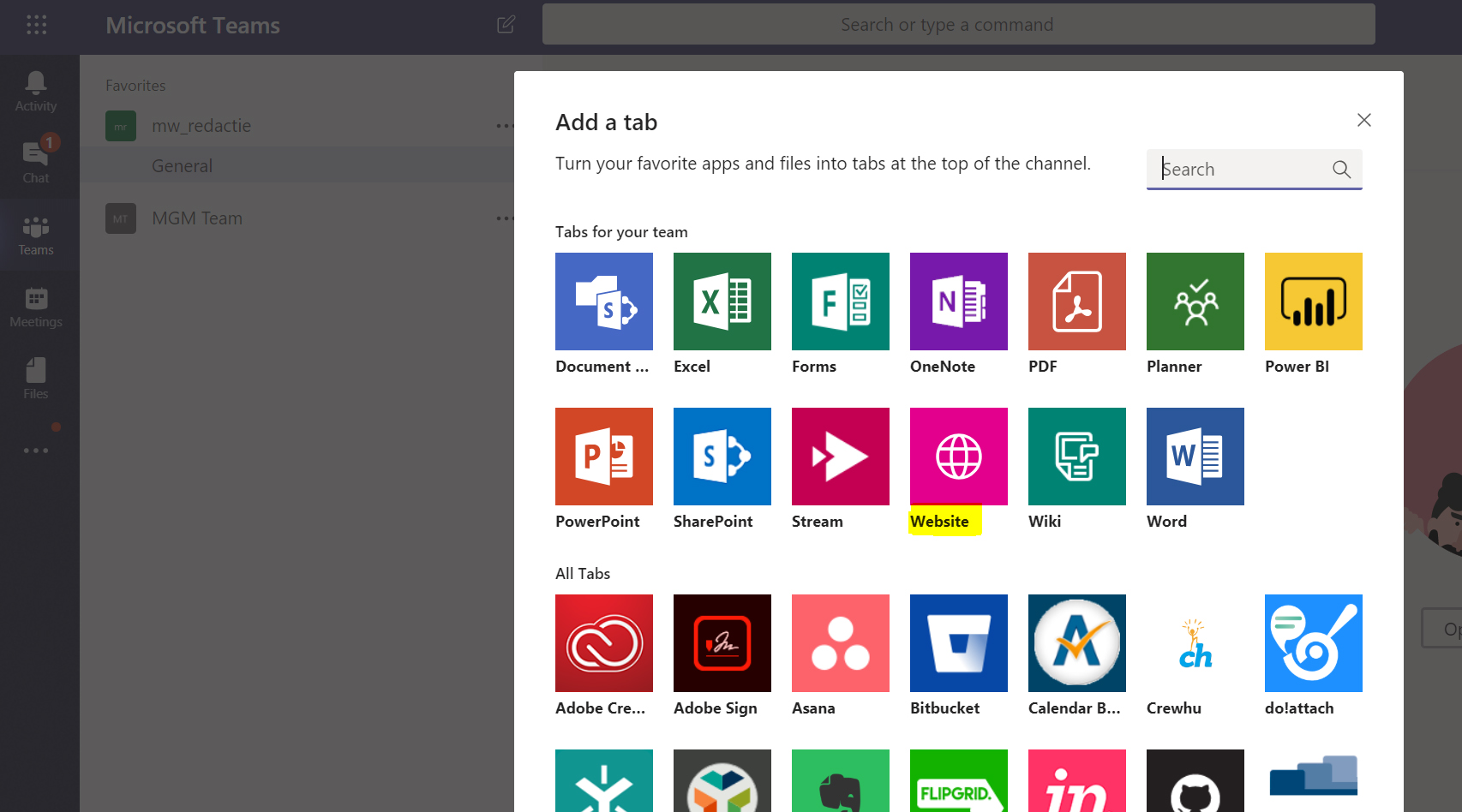The width and height of the screenshot is (1462, 812).
Task: Click the All Tabs heading
Action: (x=583, y=574)
